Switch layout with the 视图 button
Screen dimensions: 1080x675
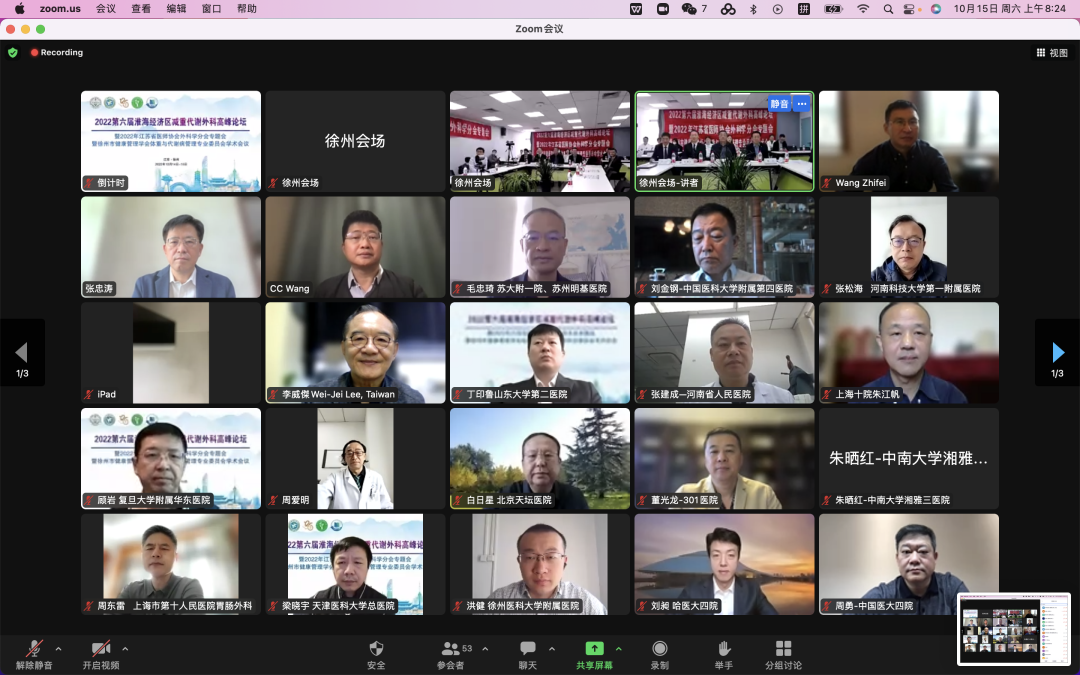[x=1052, y=53]
